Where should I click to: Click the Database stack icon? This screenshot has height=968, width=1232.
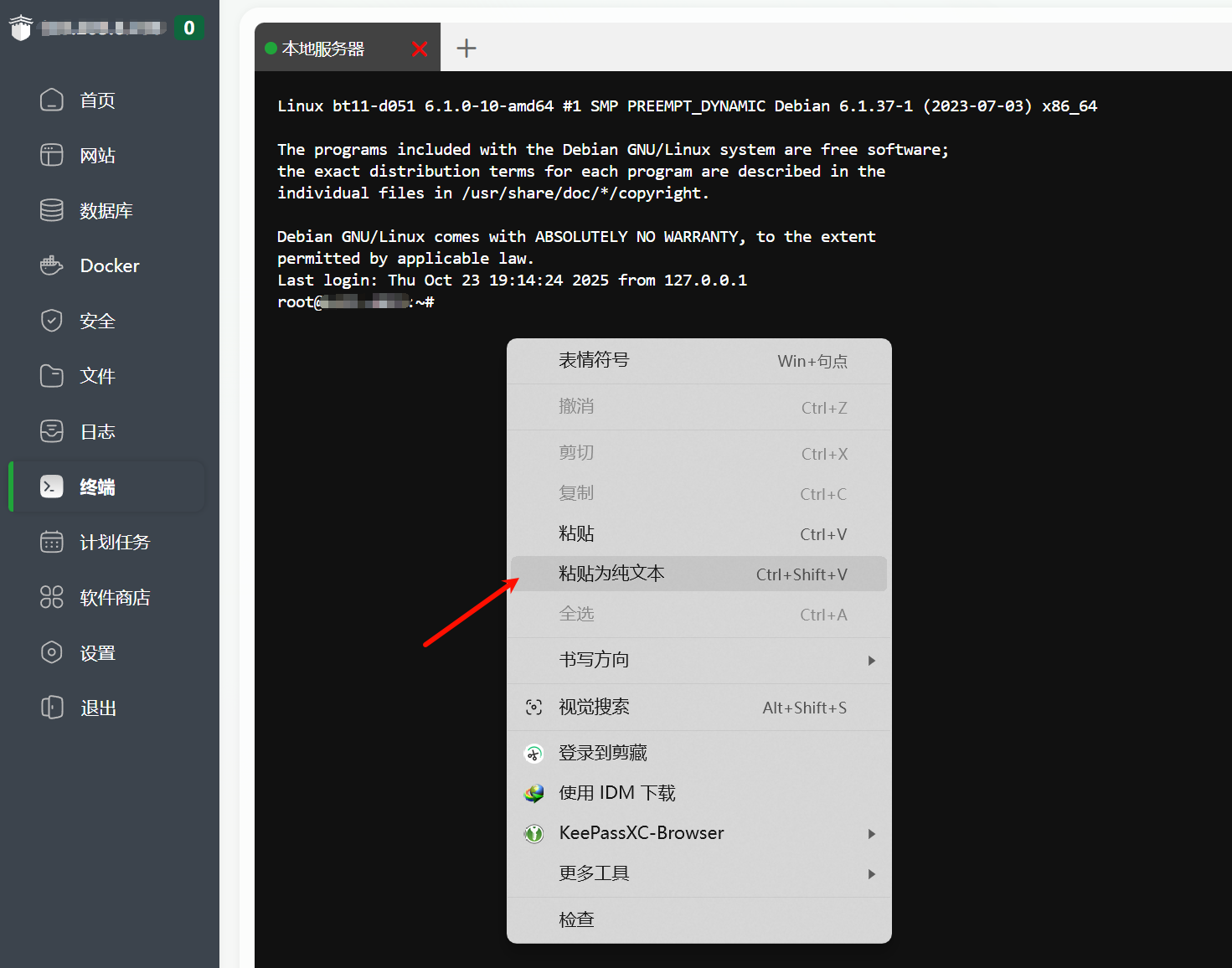pyautogui.click(x=52, y=211)
